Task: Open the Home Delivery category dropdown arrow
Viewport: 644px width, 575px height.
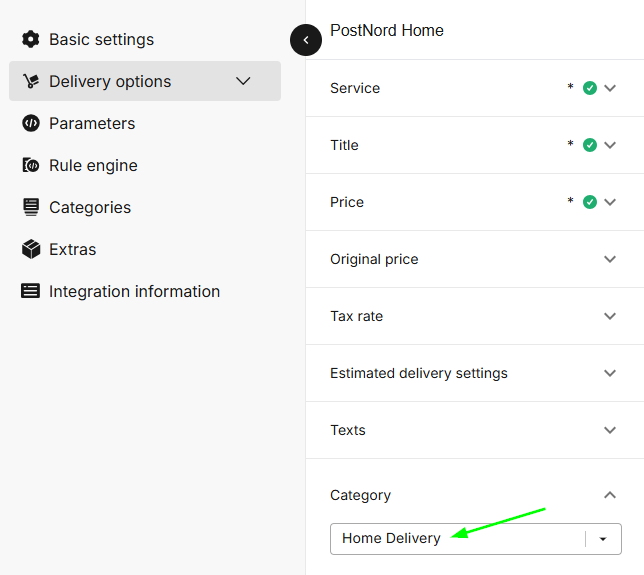Action: click(603, 539)
